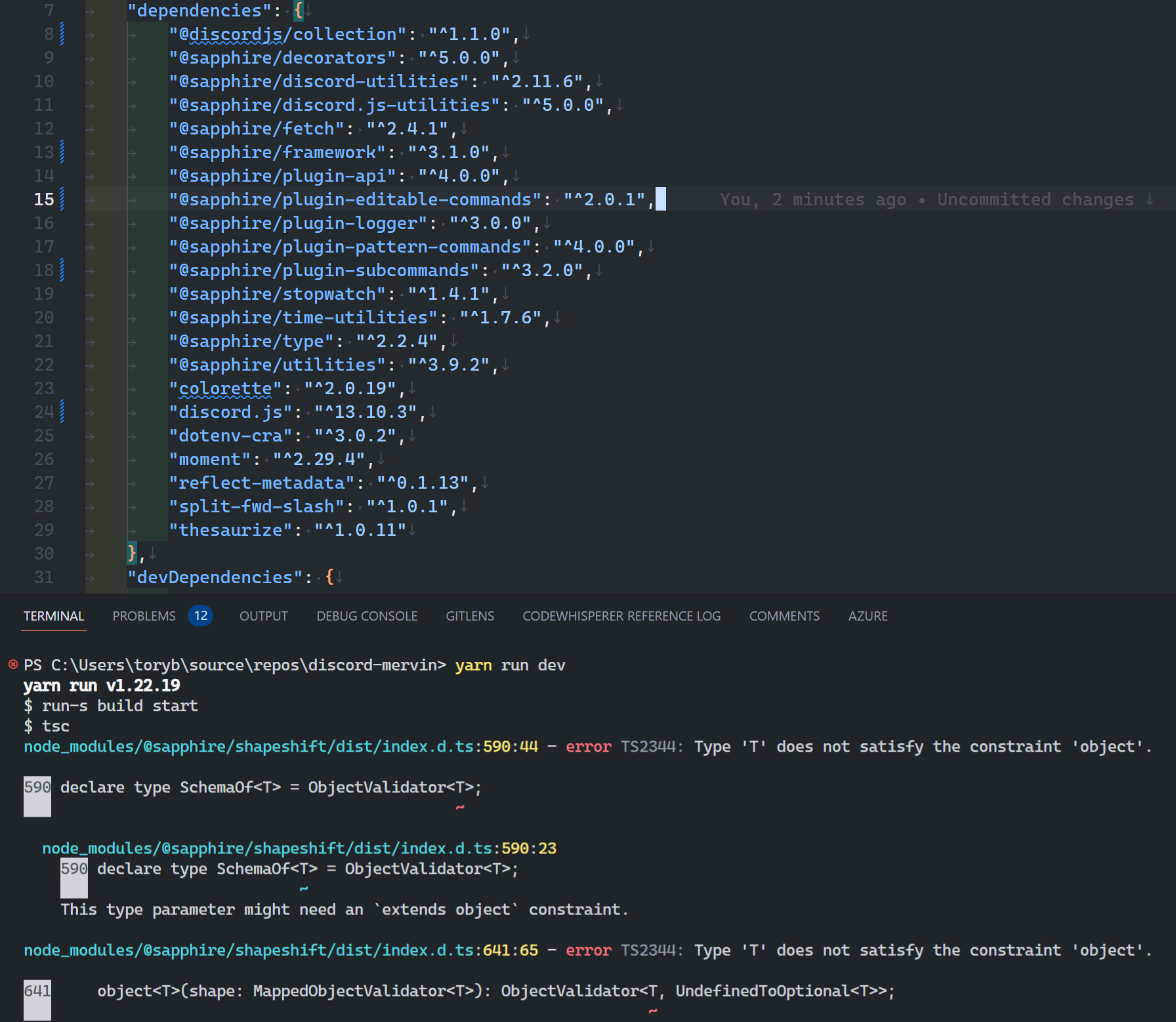Open the CODEWHISPERER REFERENCE LOG tab
Screen dimensions: 1176x1022
(621, 615)
